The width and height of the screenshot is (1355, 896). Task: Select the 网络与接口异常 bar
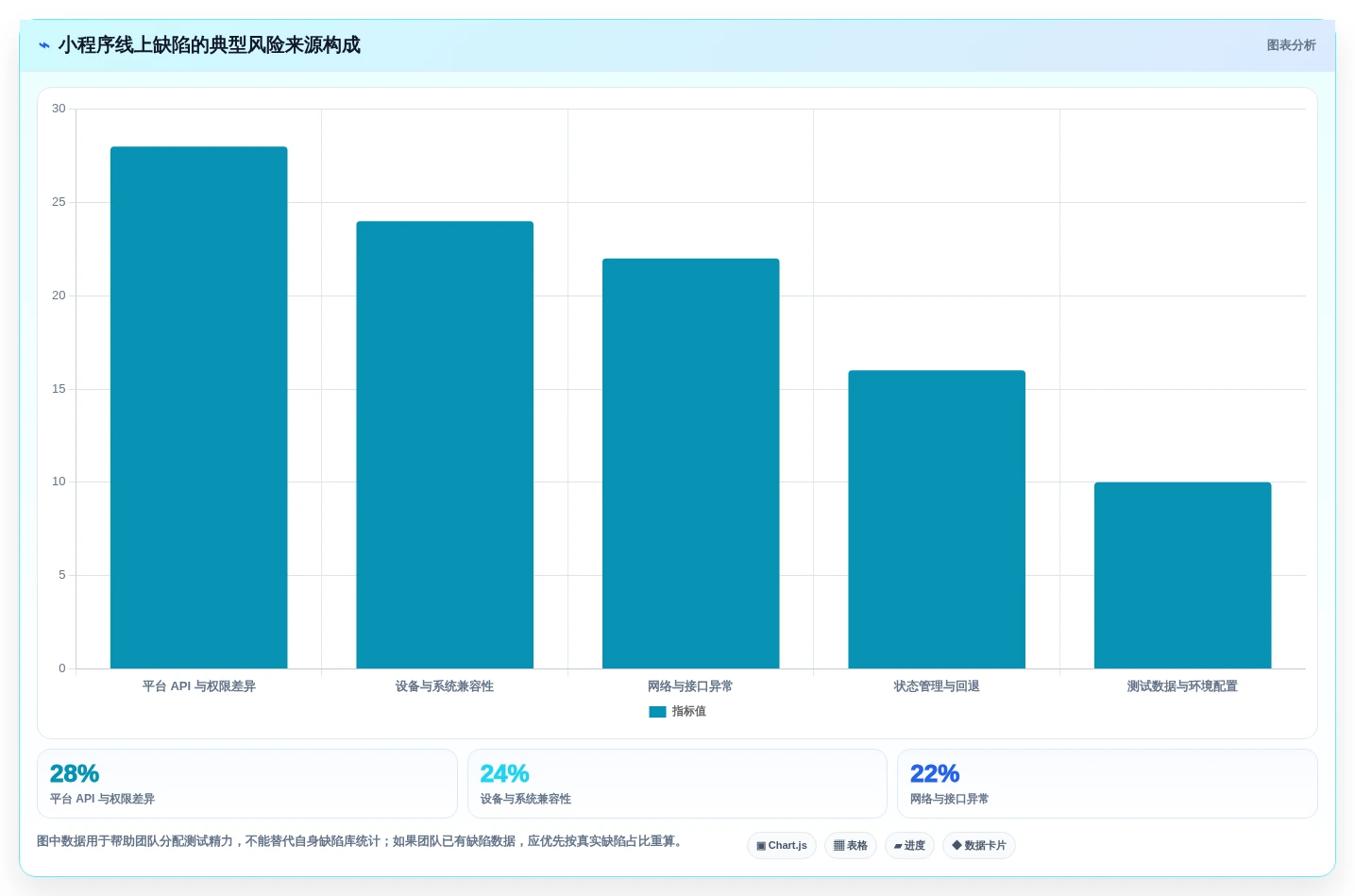click(x=691, y=464)
